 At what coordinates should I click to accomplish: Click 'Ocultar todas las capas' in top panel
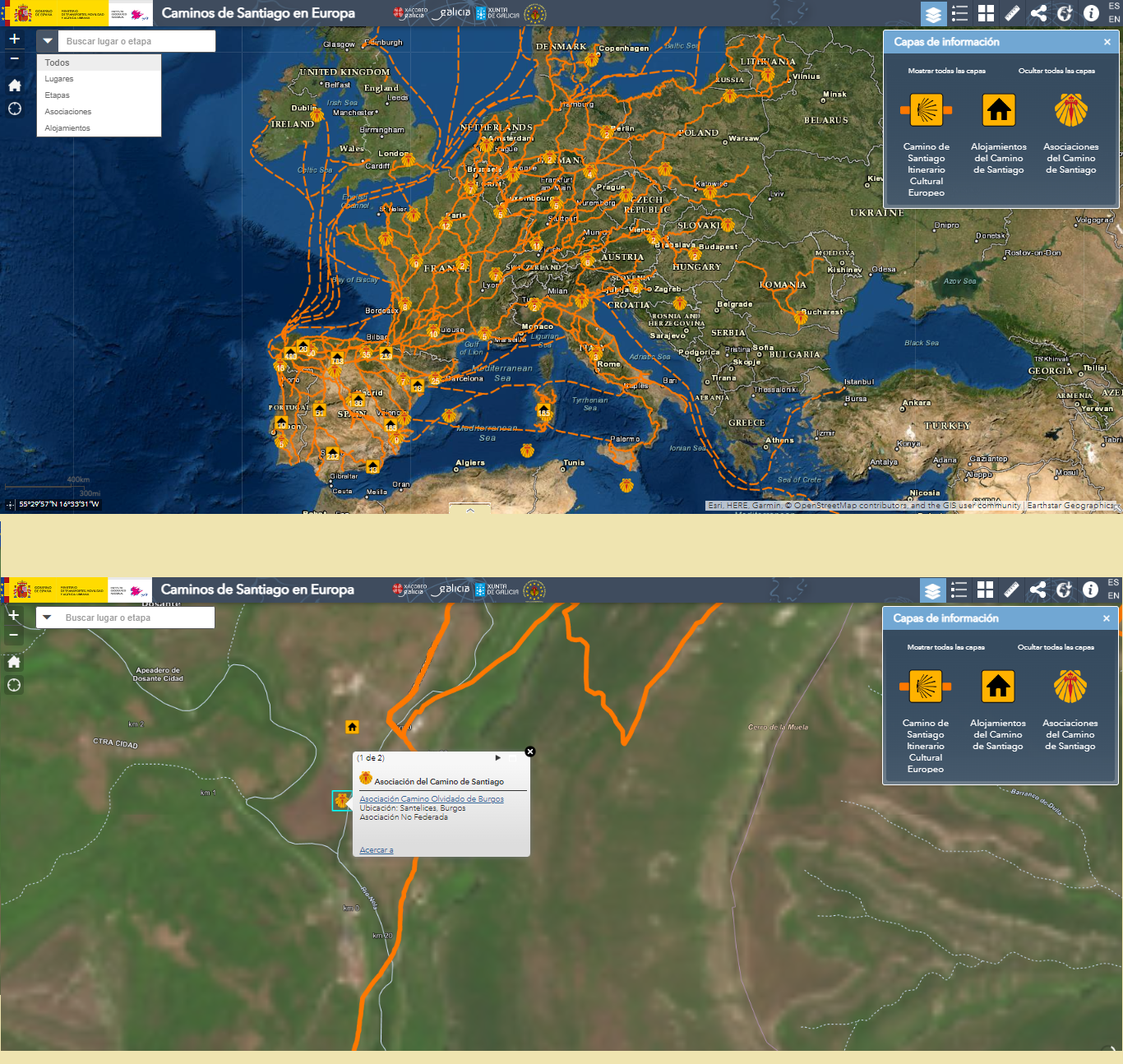click(x=1056, y=71)
